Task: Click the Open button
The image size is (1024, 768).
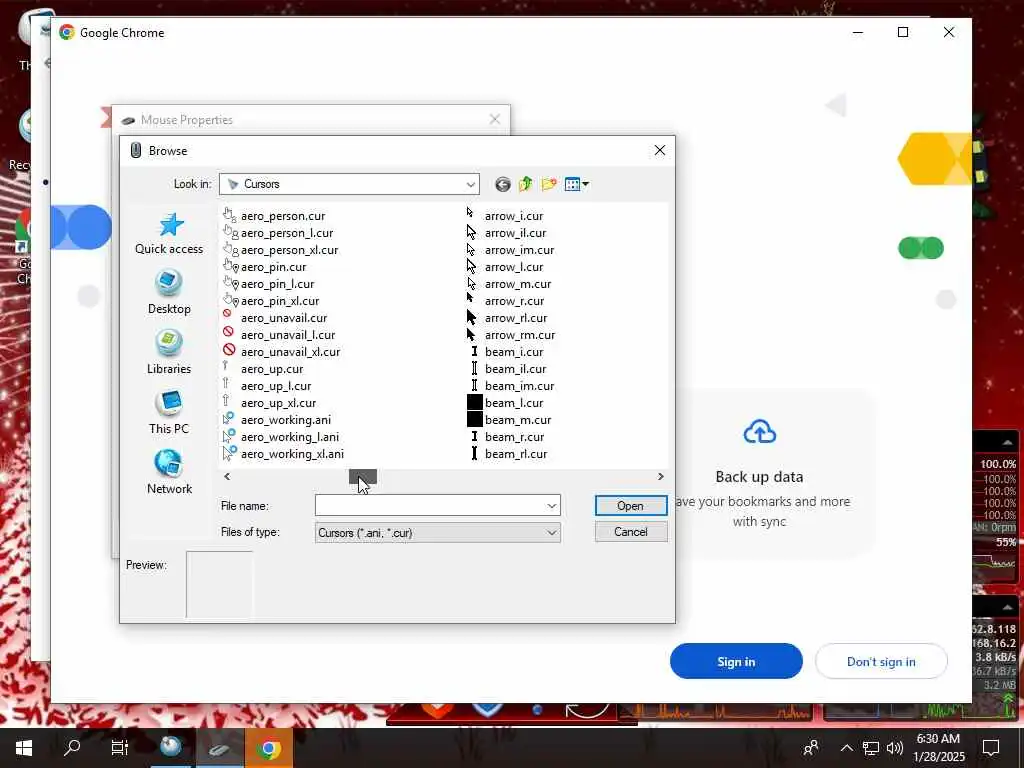Action: click(x=631, y=505)
